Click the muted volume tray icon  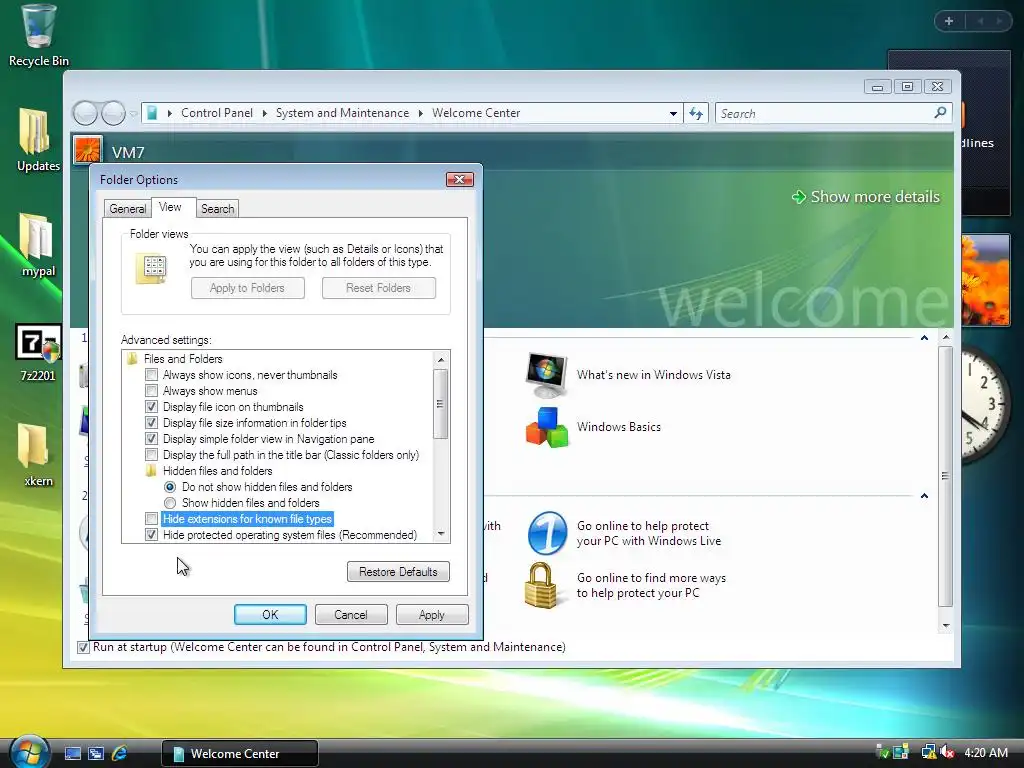click(x=947, y=752)
